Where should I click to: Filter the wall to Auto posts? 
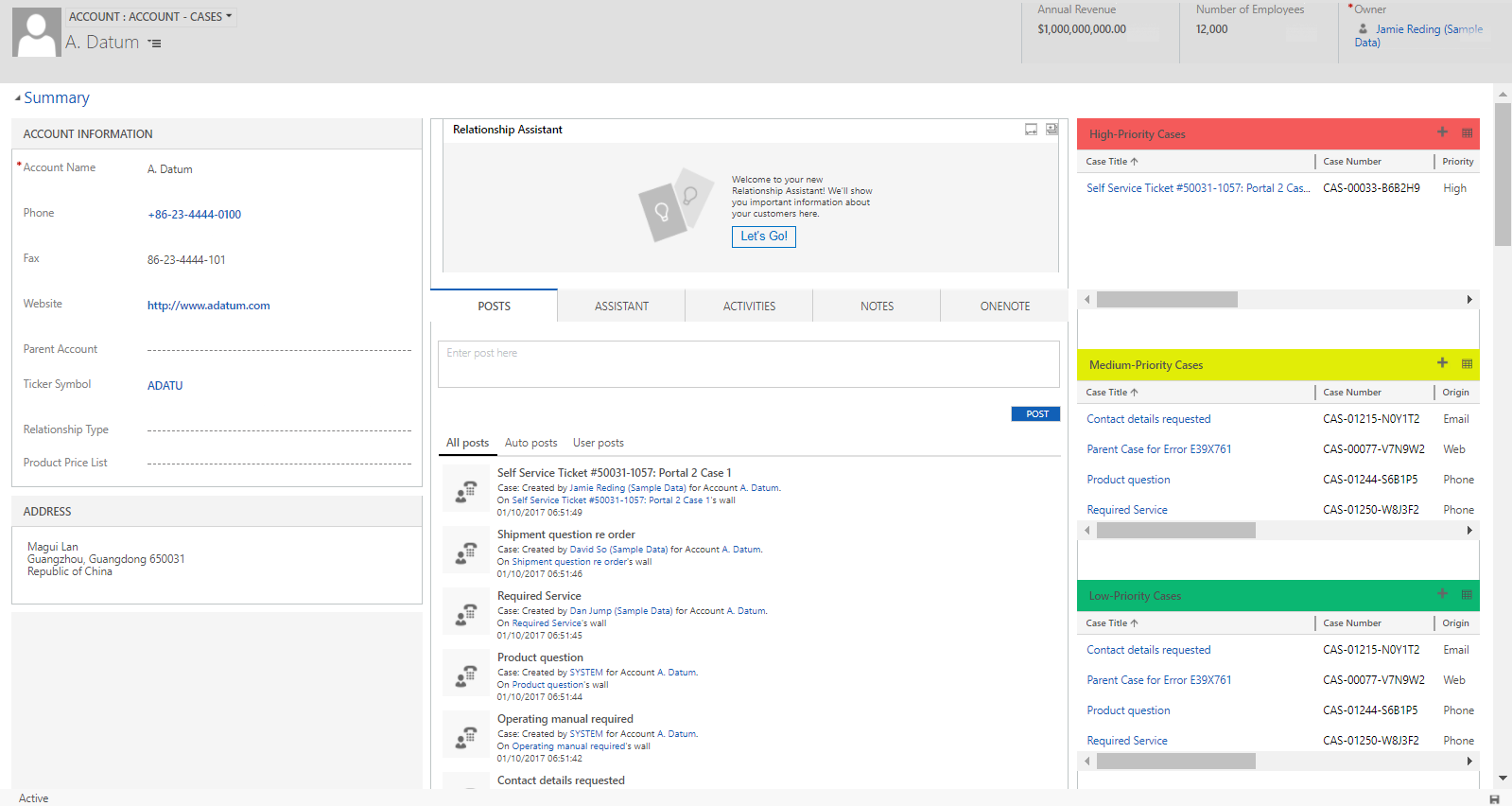click(530, 443)
